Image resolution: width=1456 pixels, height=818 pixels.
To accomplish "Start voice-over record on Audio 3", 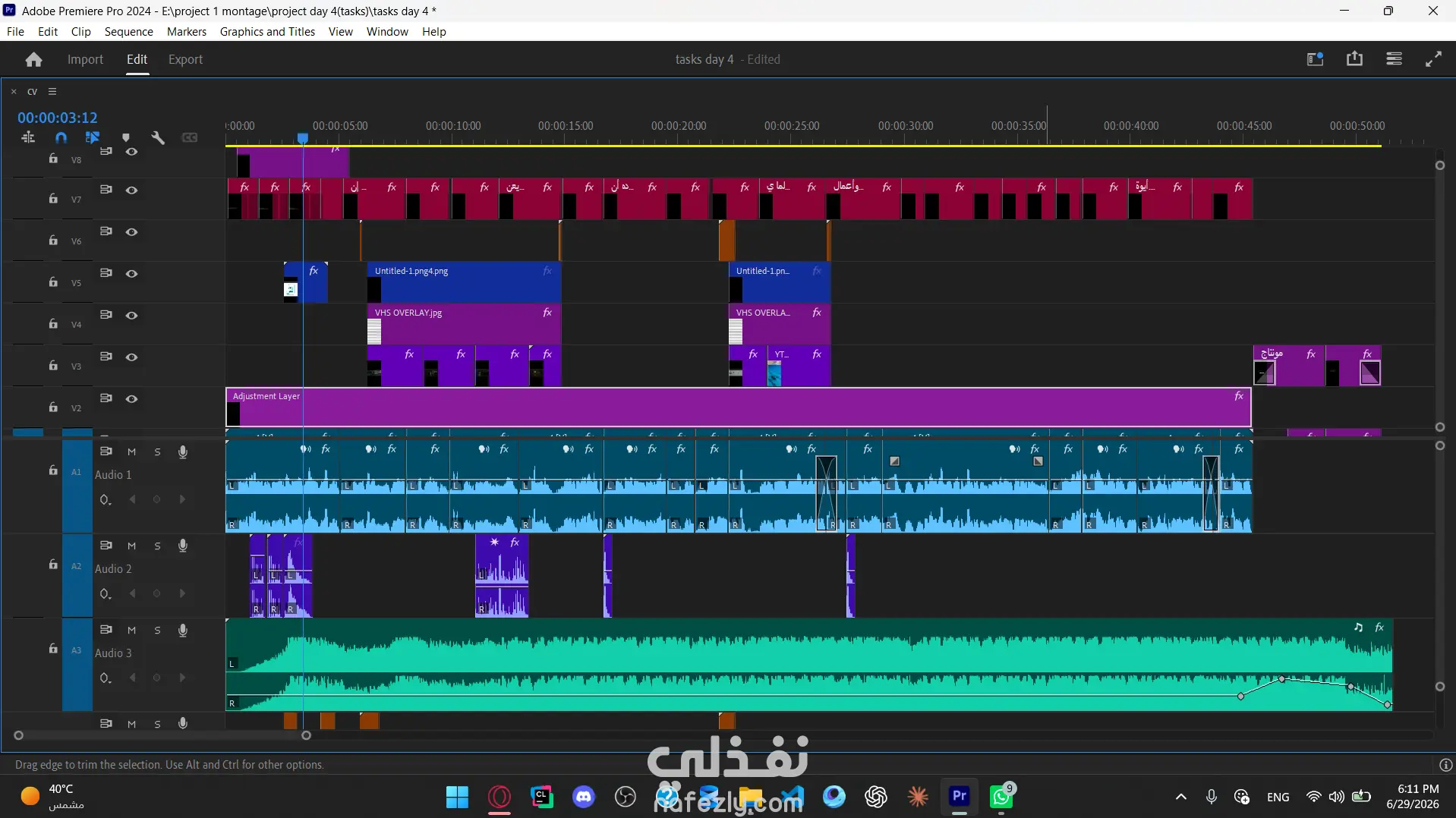I will (x=183, y=630).
